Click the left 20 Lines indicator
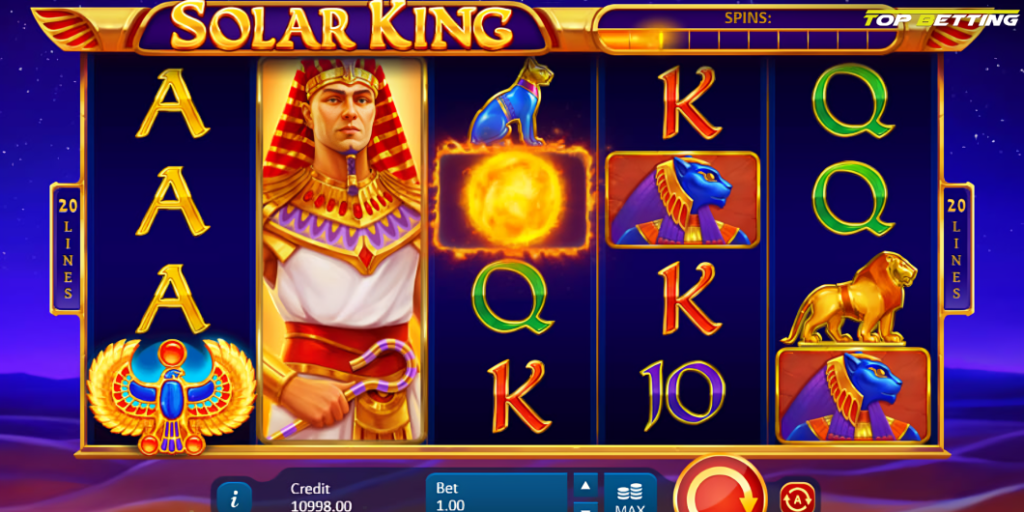The height and width of the screenshot is (512, 1024). point(66,249)
